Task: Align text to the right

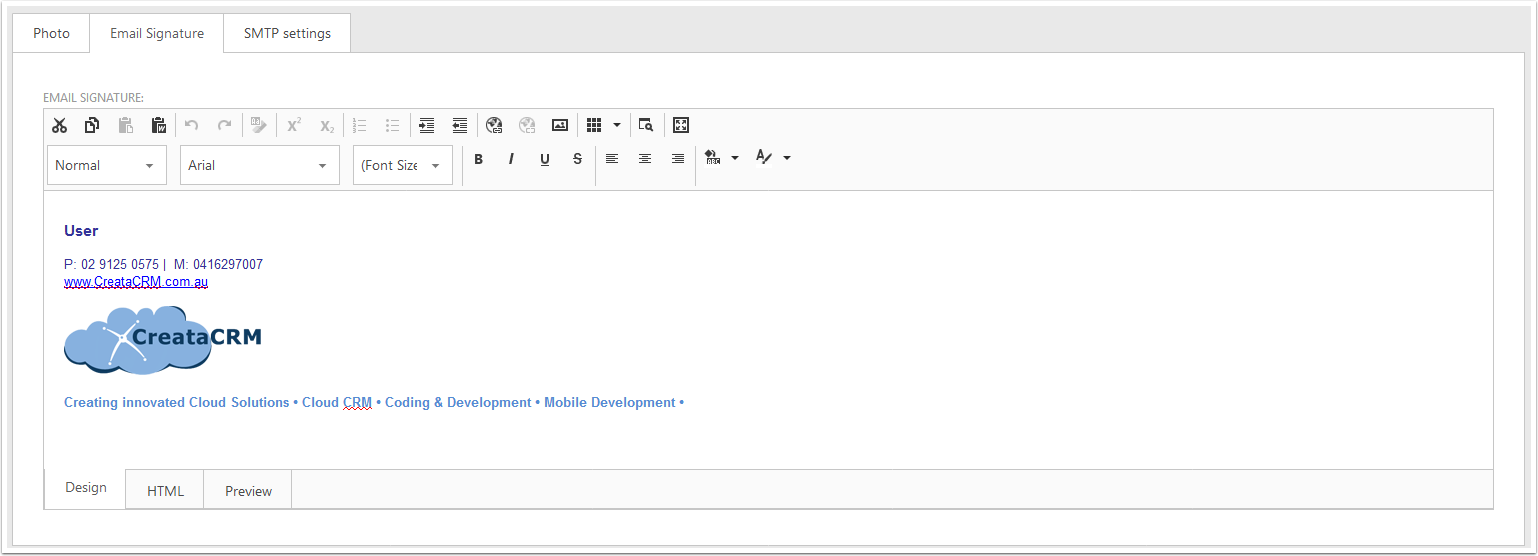Action: tap(678, 159)
